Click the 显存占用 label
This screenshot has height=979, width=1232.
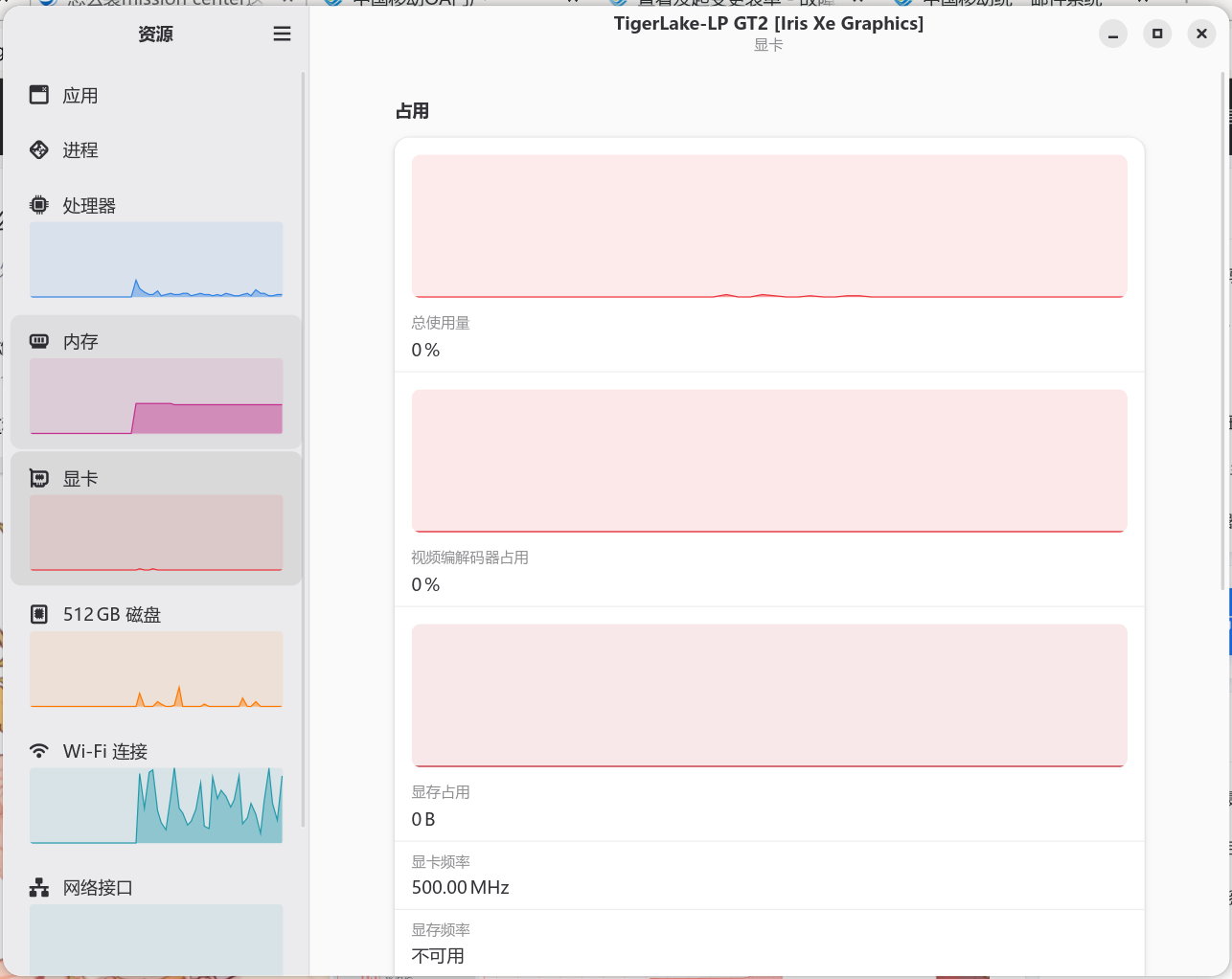[441, 792]
